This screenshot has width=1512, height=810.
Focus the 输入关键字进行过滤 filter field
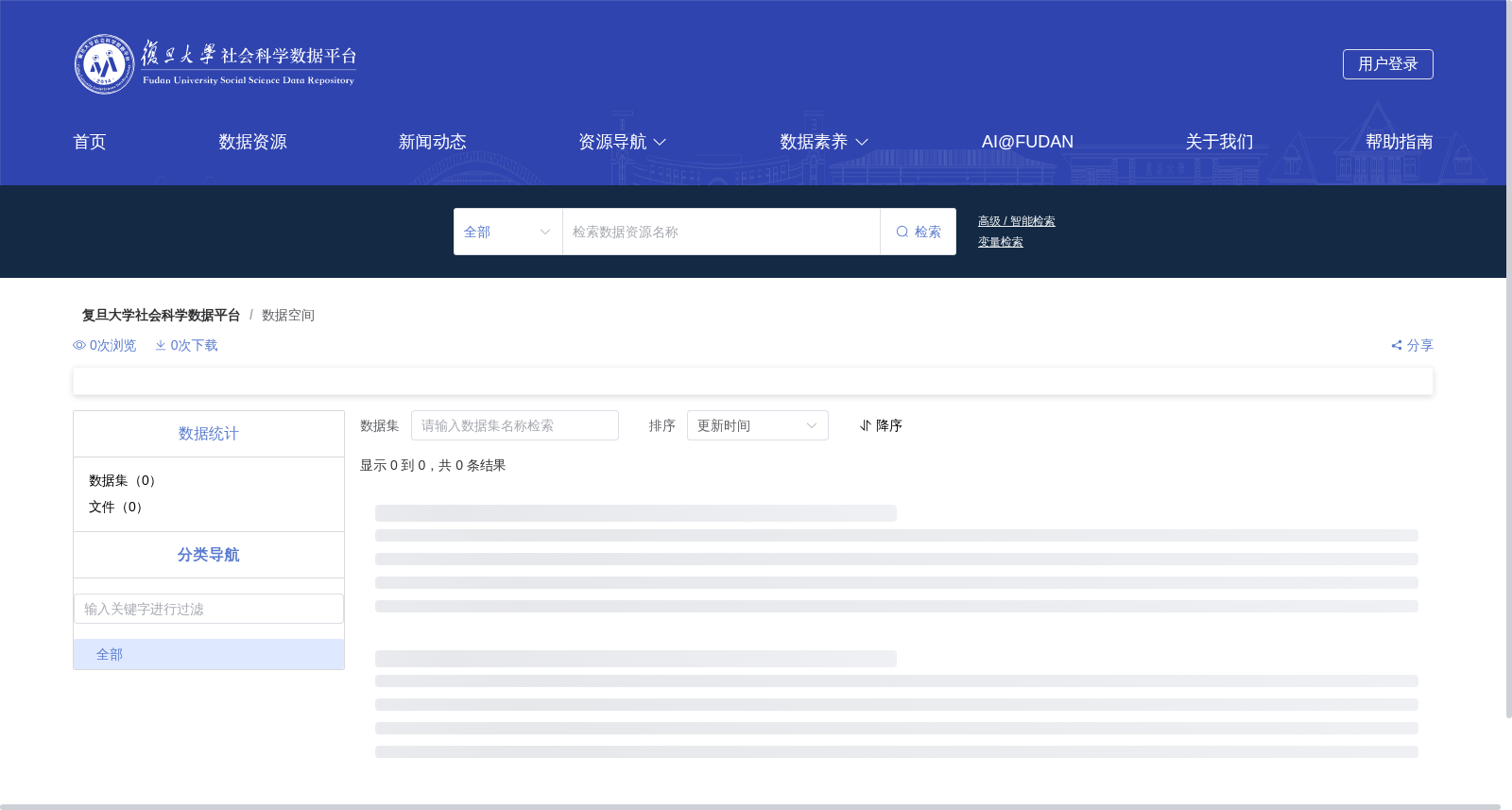(209, 609)
